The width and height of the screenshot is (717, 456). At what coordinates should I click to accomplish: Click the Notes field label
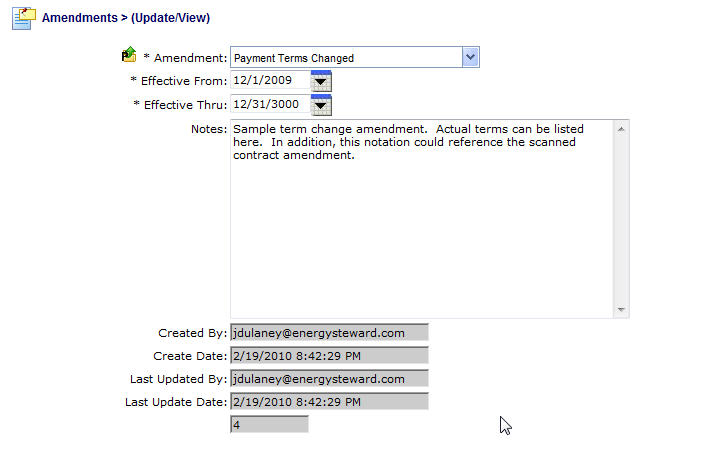click(x=208, y=129)
